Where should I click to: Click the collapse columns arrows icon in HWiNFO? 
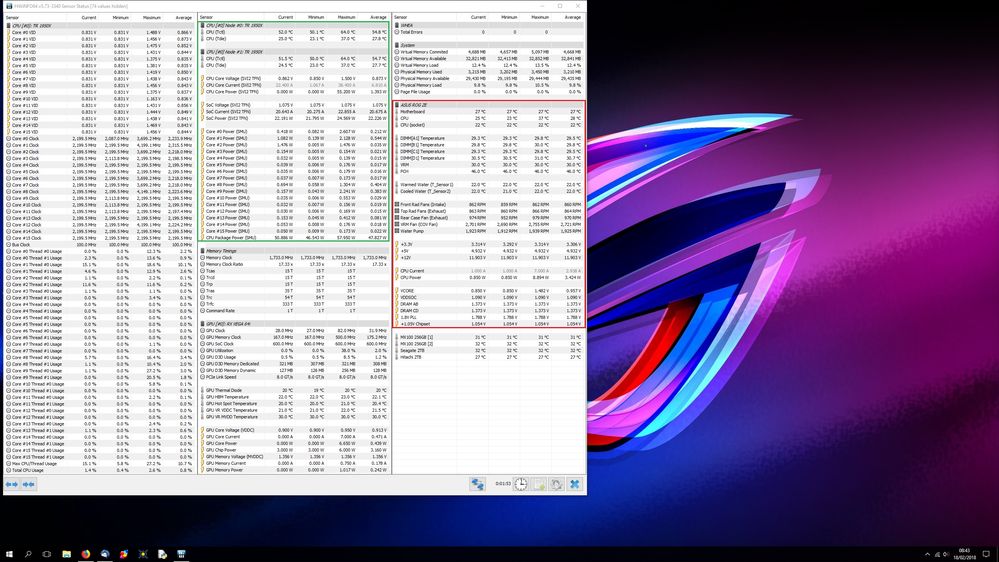(29, 484)
